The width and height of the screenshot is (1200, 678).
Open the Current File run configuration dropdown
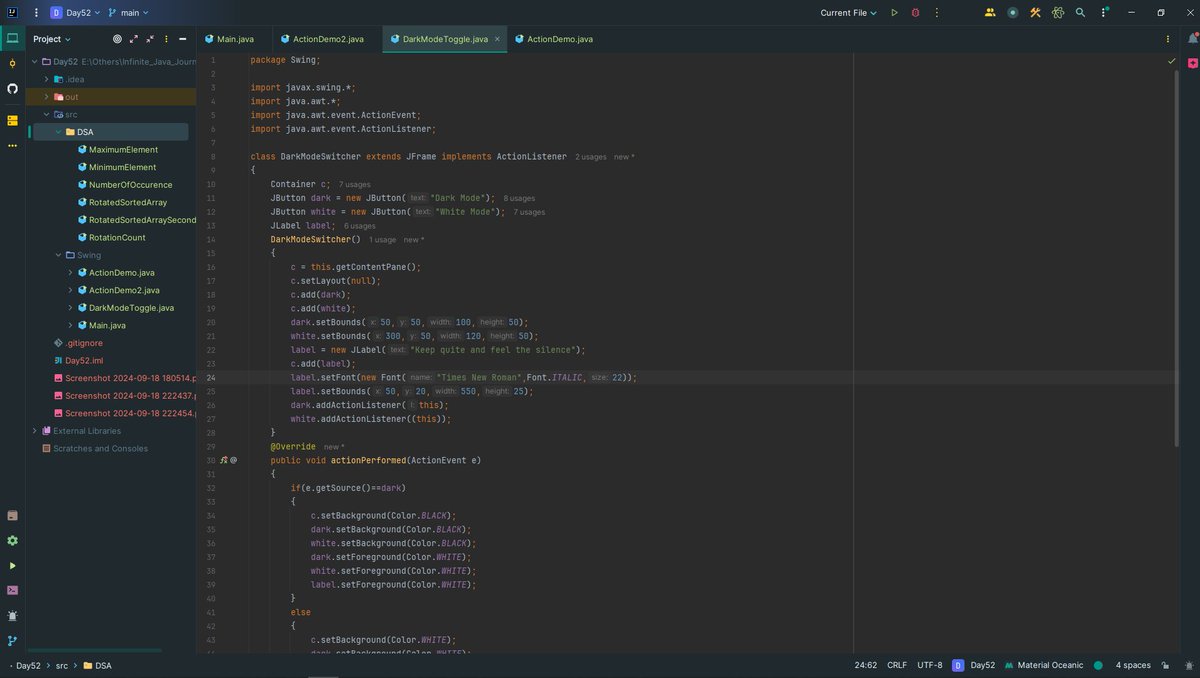[849, 13]
